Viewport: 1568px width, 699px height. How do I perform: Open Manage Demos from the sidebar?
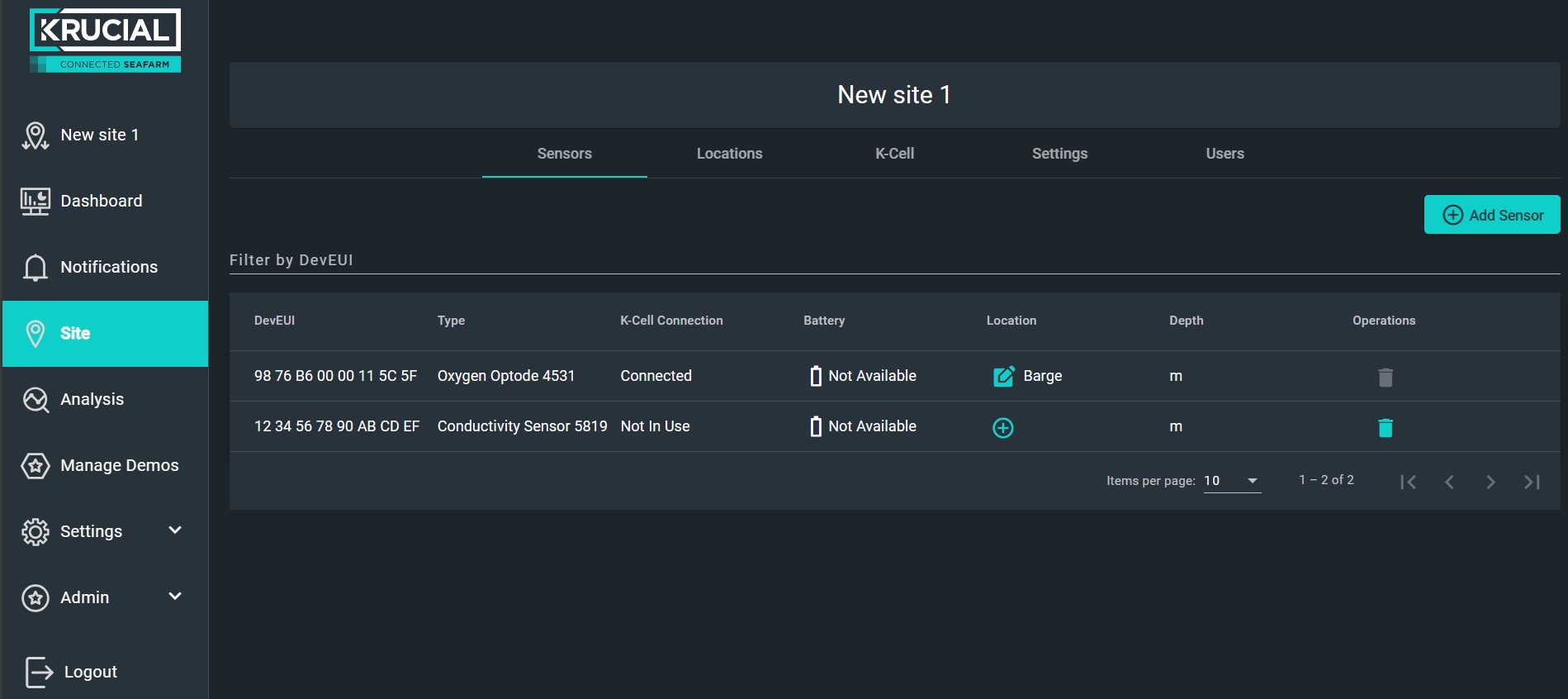(x=105, y=466)
